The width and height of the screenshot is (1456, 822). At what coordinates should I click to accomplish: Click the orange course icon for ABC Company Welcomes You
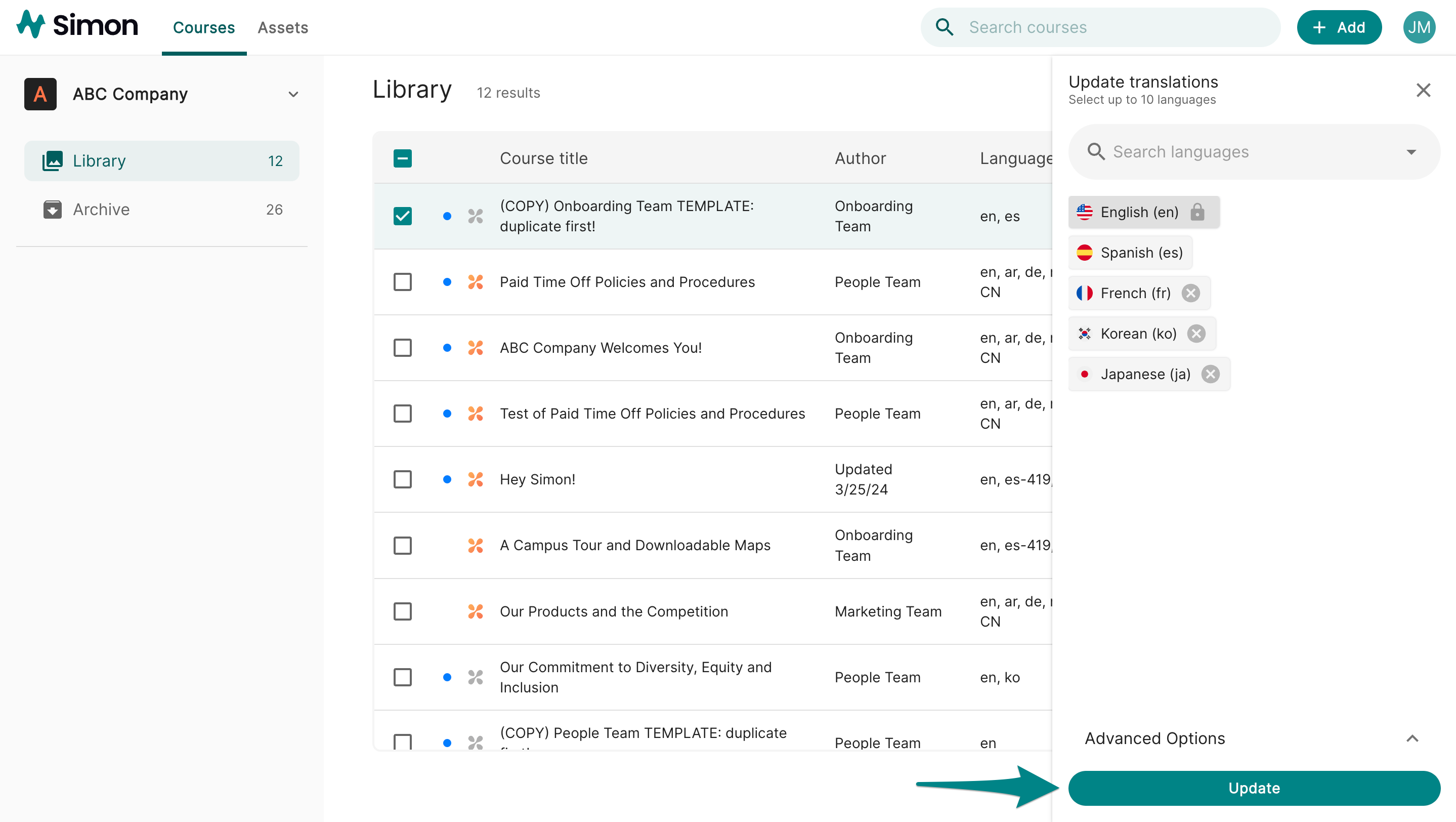coord(476,348)
